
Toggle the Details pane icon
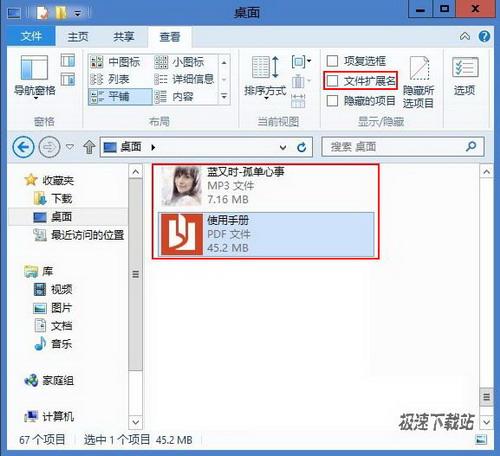coord(68,79)
